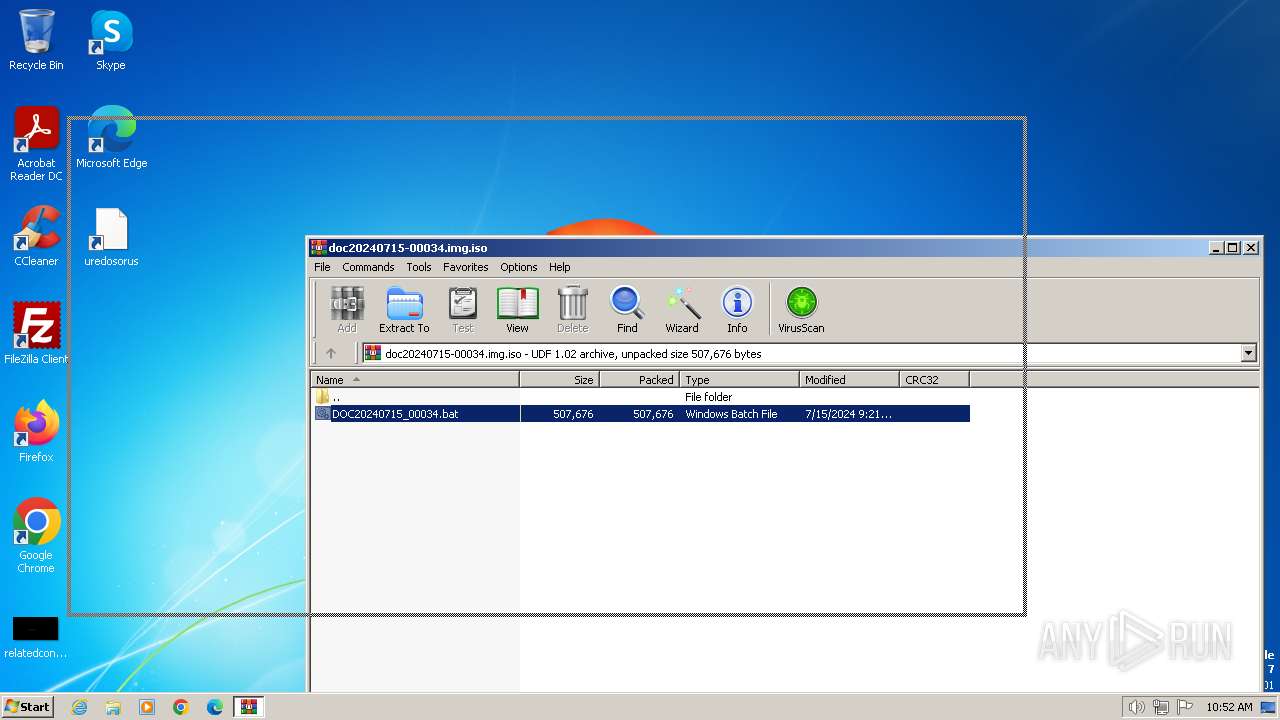Select relatedcon... desktop file icon
Viewport: 1280px width, 720px height.
coord(36,638)
